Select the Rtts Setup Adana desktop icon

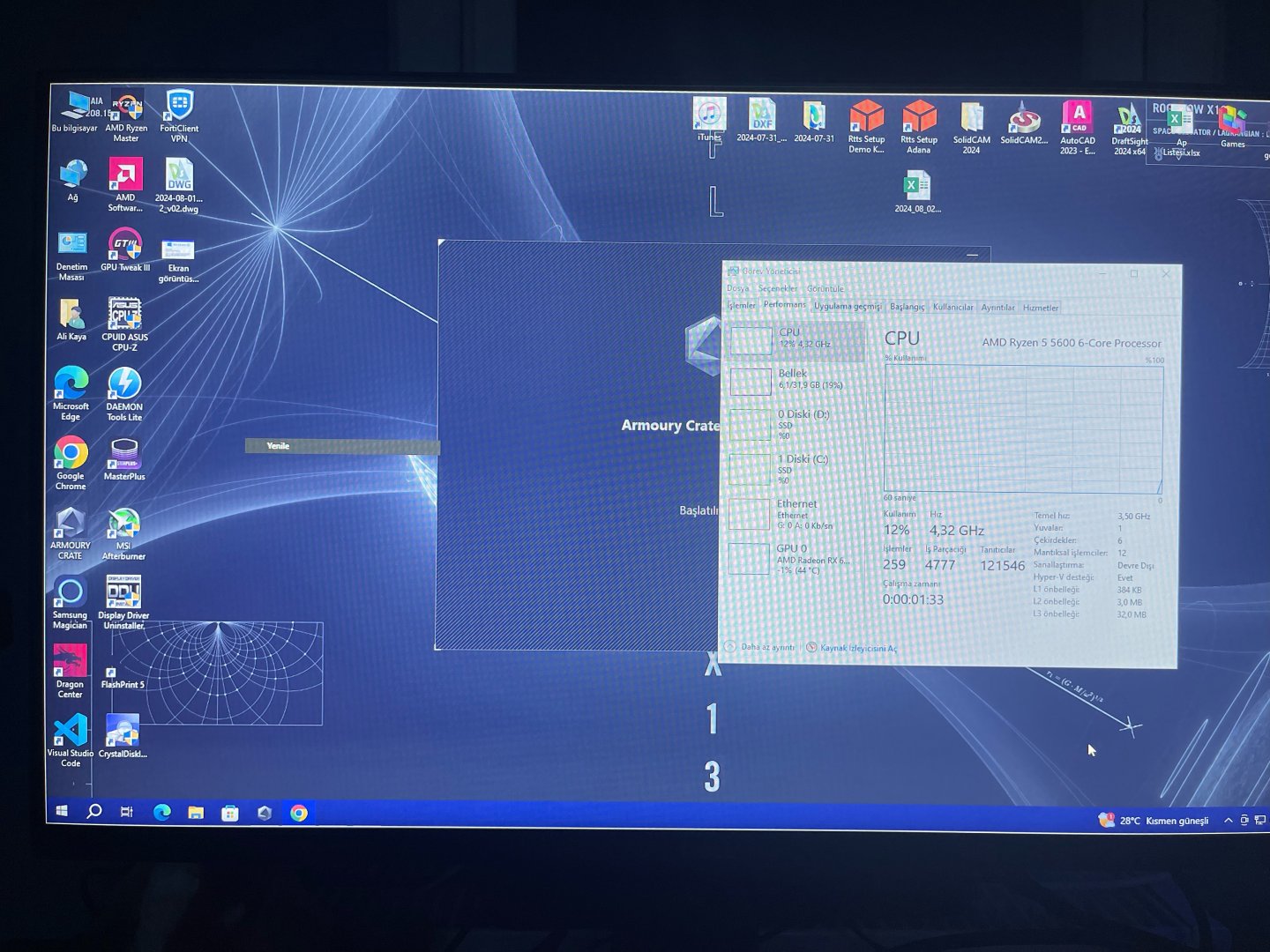point(919,127)
